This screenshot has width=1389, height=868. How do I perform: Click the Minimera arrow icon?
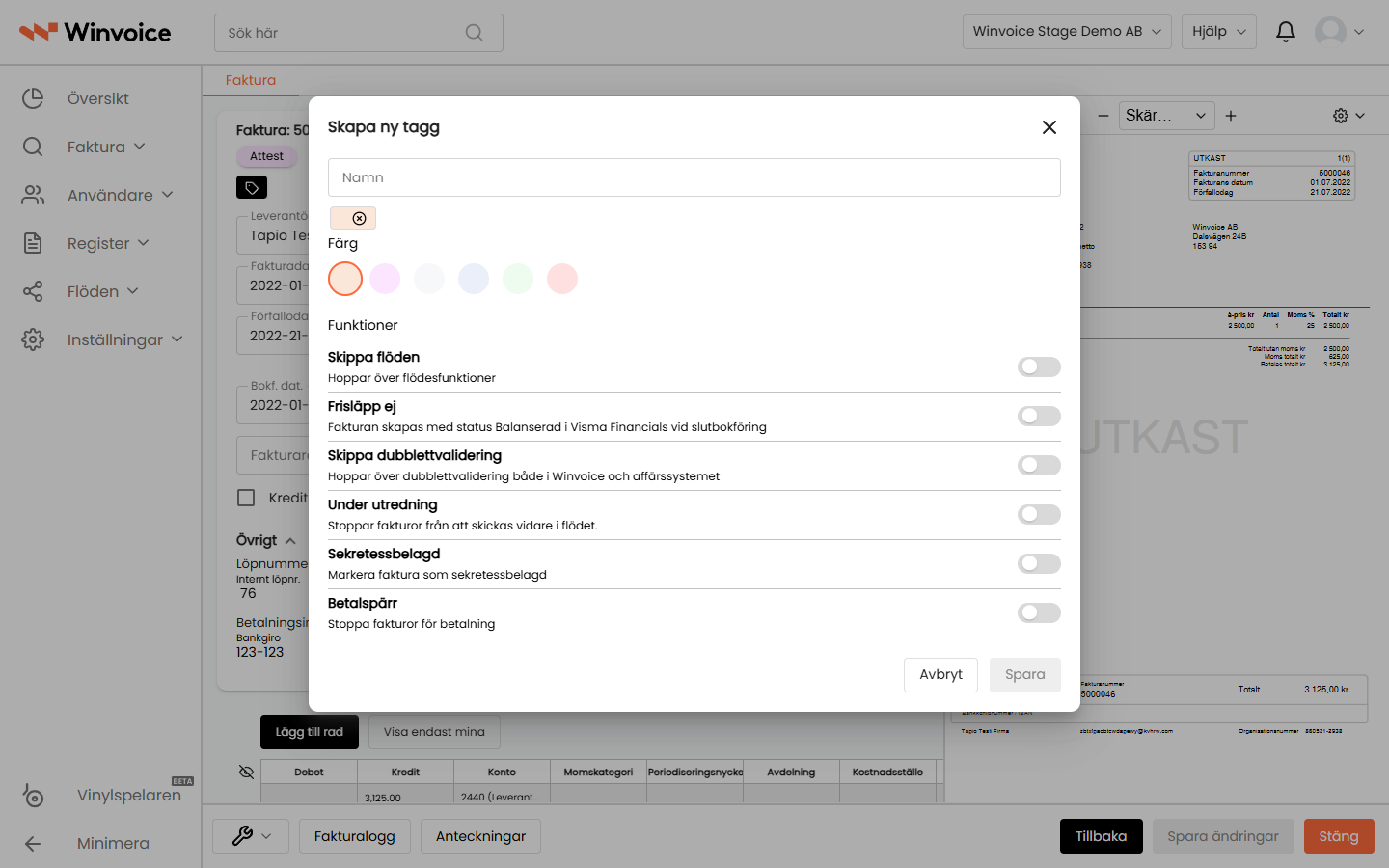[33, 844]
